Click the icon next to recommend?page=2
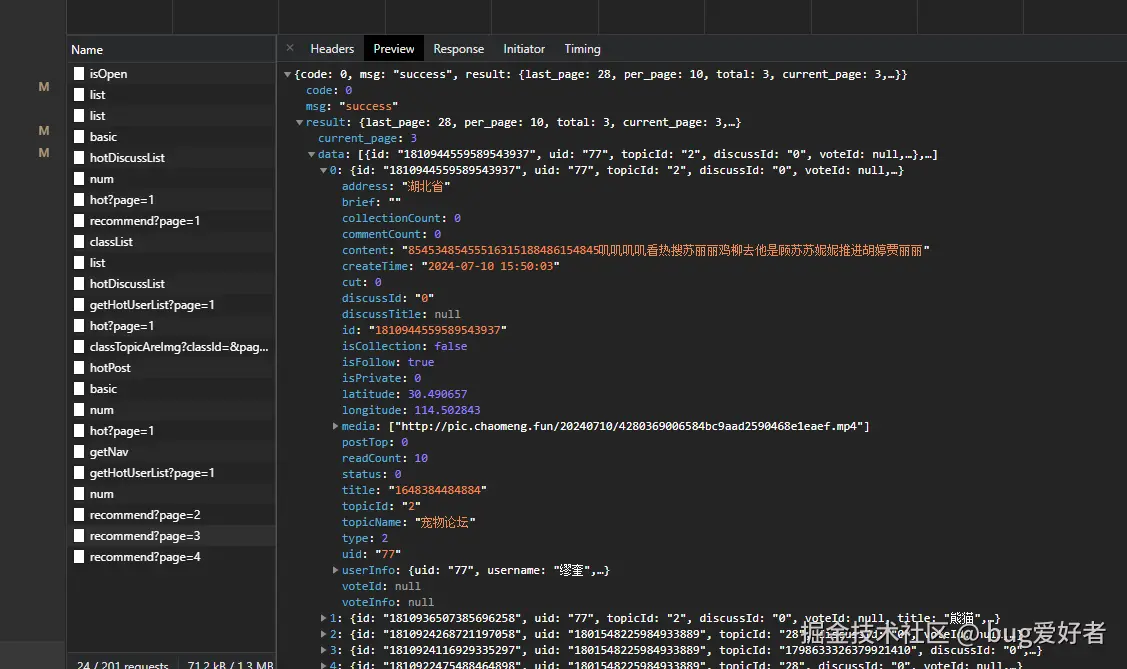 (79, 515)
